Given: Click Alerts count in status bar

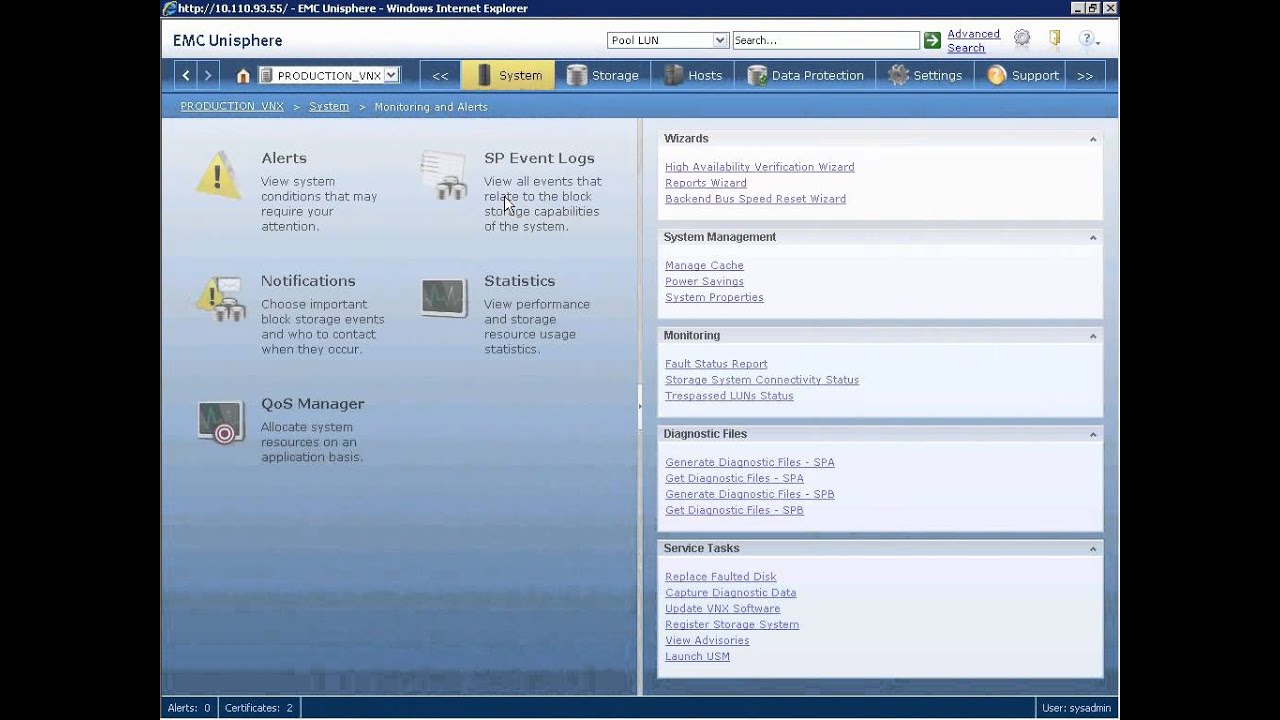Looking at the screenshot, I should 189,708.
